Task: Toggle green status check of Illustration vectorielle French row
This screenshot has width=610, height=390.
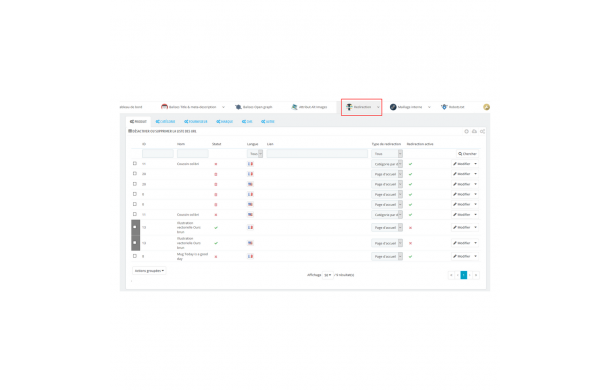Action: tap(216, 227)
